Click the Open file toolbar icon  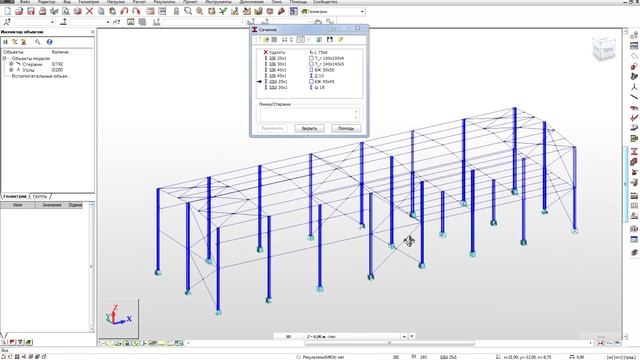coord(19,11)
